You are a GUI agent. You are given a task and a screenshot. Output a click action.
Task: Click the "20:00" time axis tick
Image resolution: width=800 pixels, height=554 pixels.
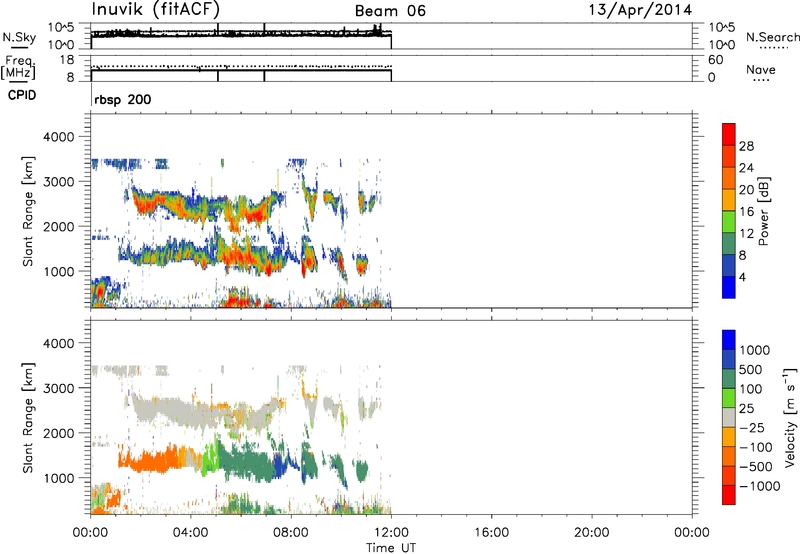pyautogui.click(x=592, y=533)
